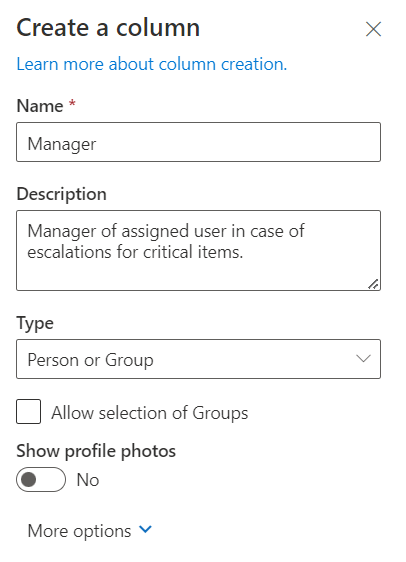This screenshot has height=562, width=406.
Task: Click the No label beside the toggle
Action: tap(88, 480)
